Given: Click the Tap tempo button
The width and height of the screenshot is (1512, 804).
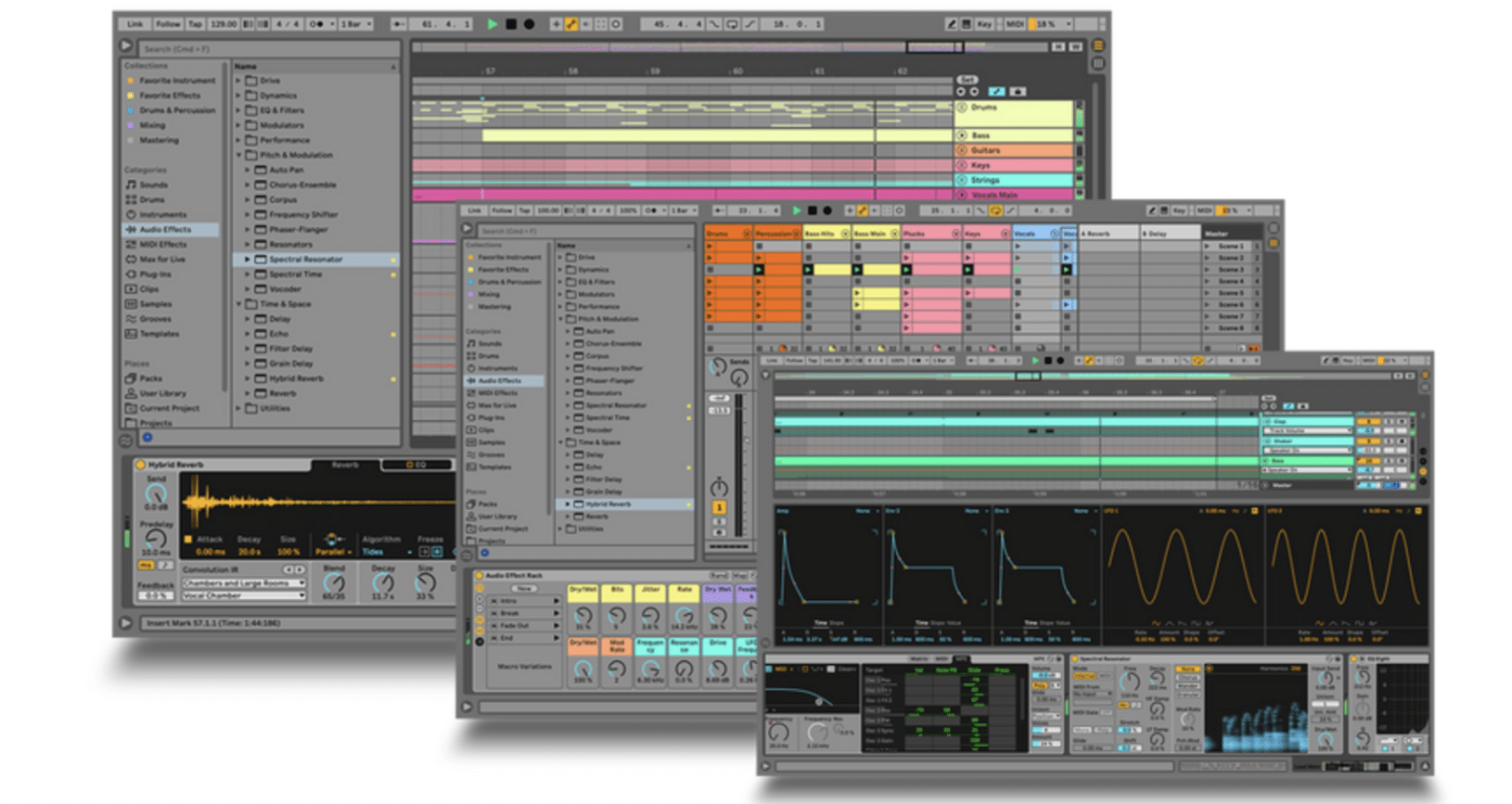Looking at the screenshot, I should click(194, 25).
